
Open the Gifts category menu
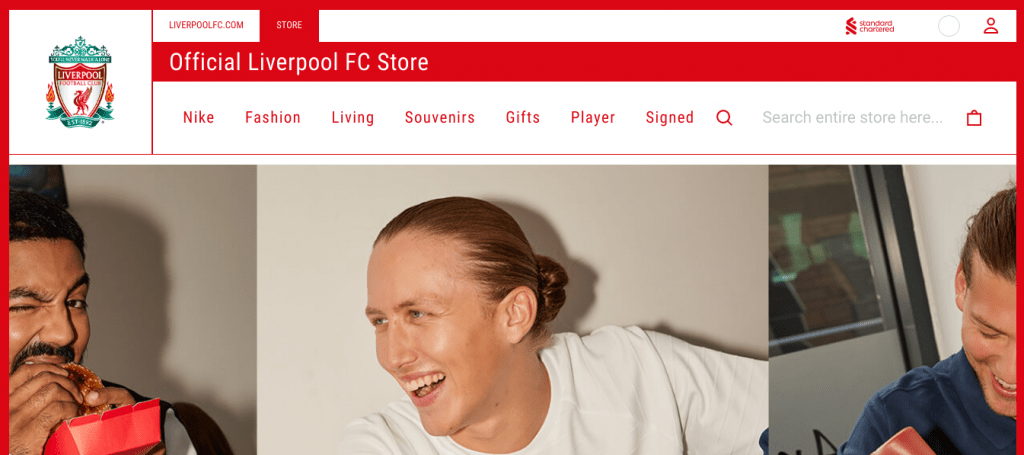[x=523, y=118]
